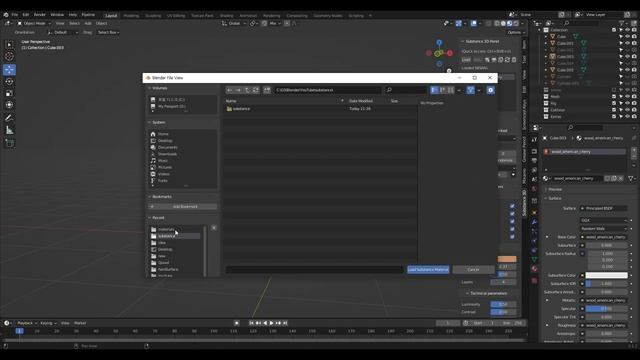640x360 pixels.
Task: Click Load Substance Material button
Action: tap(428, 269)
